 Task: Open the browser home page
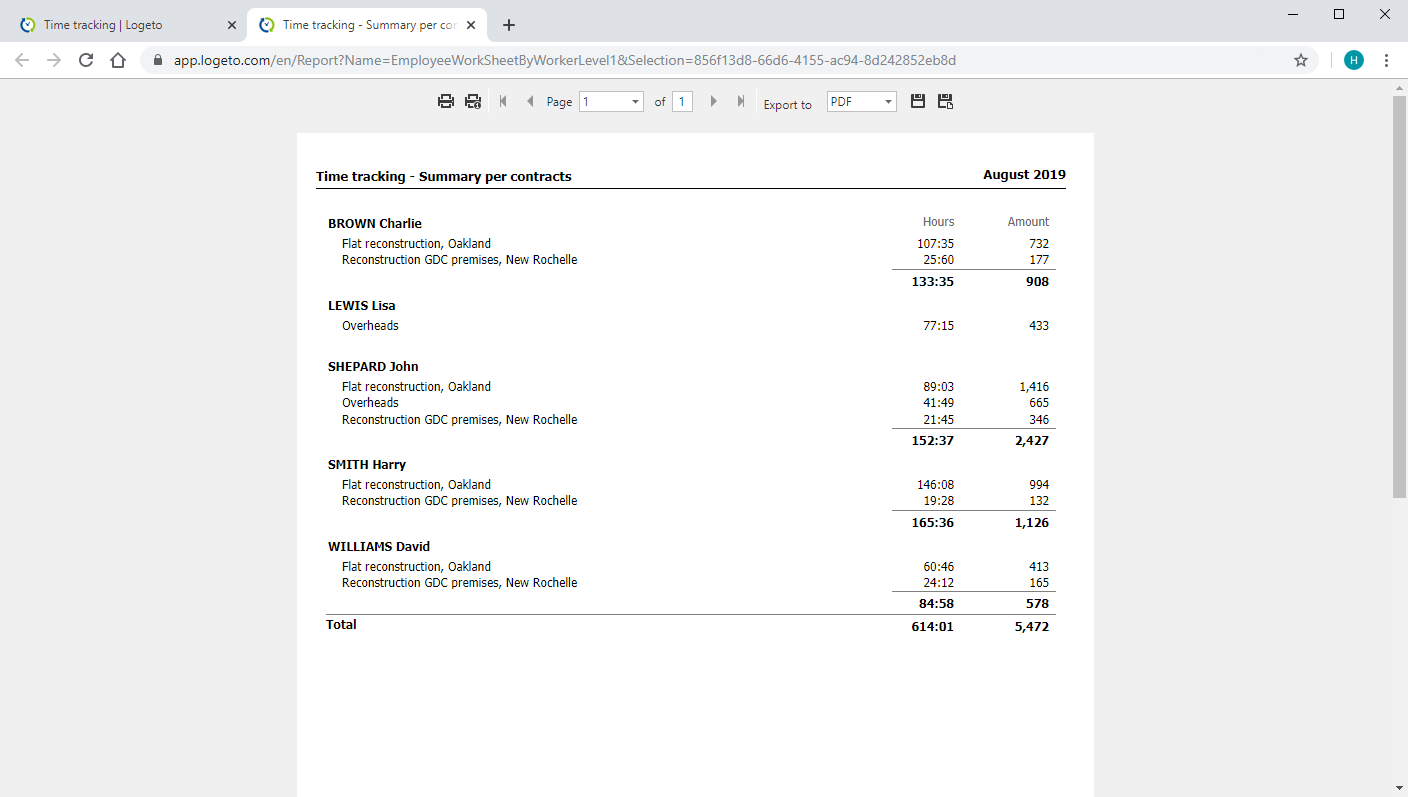pyautogui.click(x=118, y=60)
